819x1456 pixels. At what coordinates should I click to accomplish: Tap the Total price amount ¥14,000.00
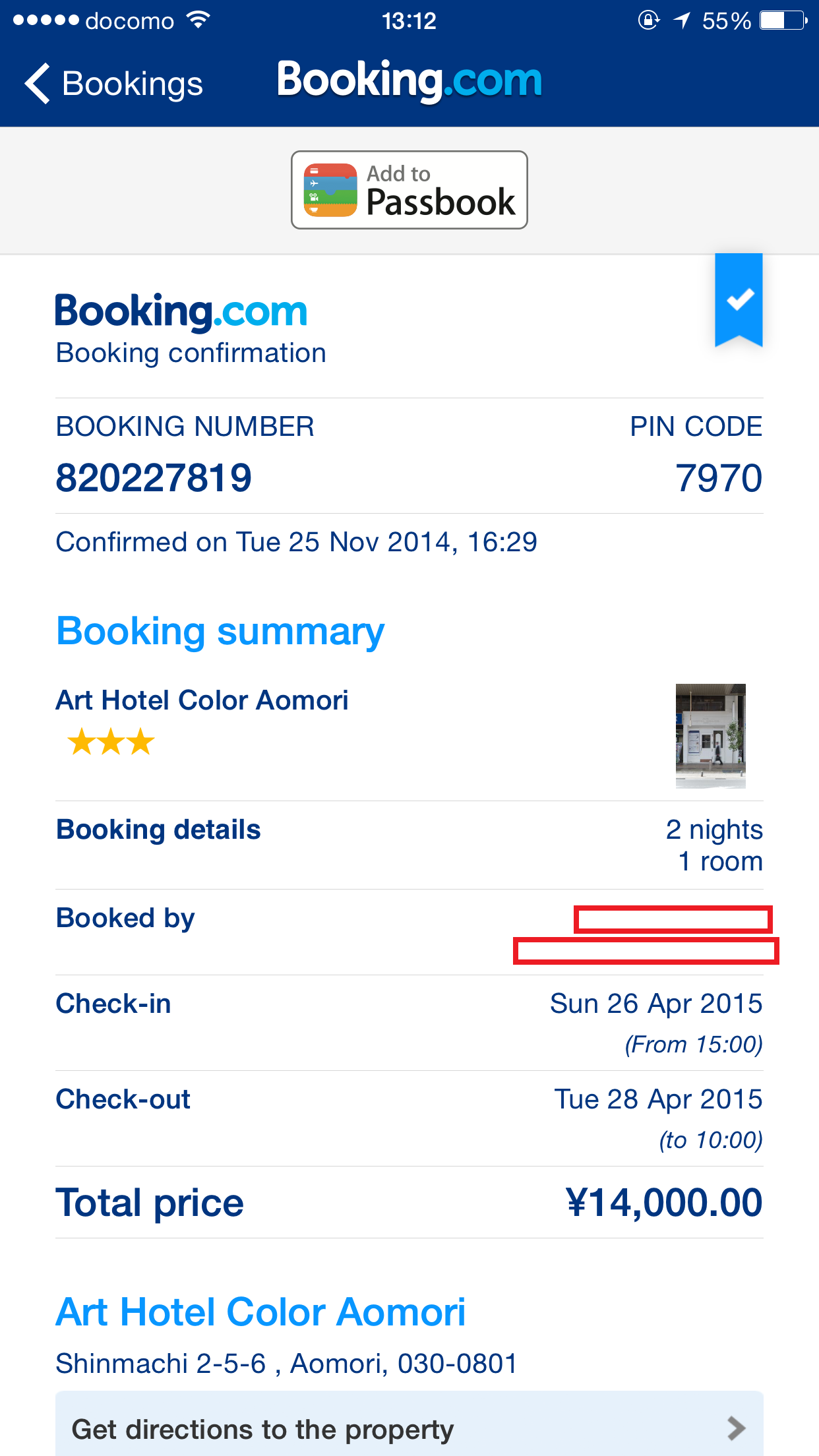663,1202
